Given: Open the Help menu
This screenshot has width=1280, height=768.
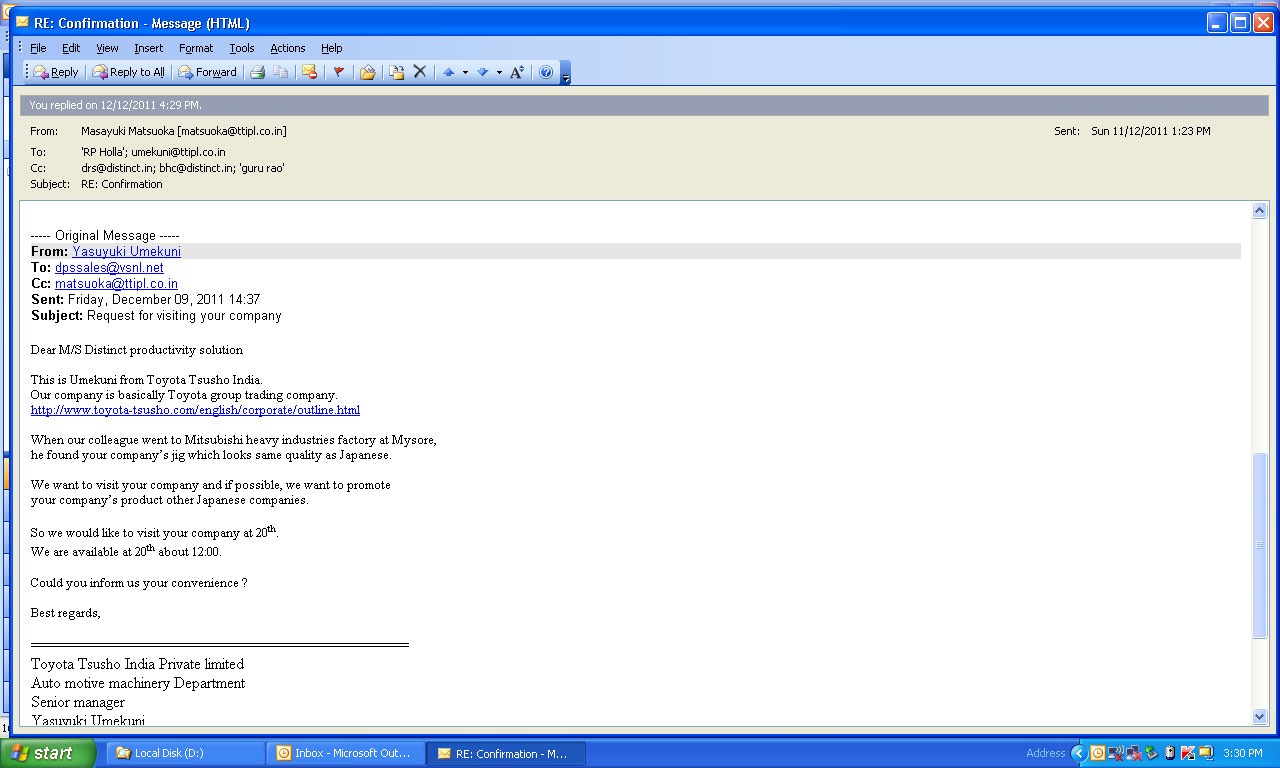Looking at the screenshot, I should (332, 48).
